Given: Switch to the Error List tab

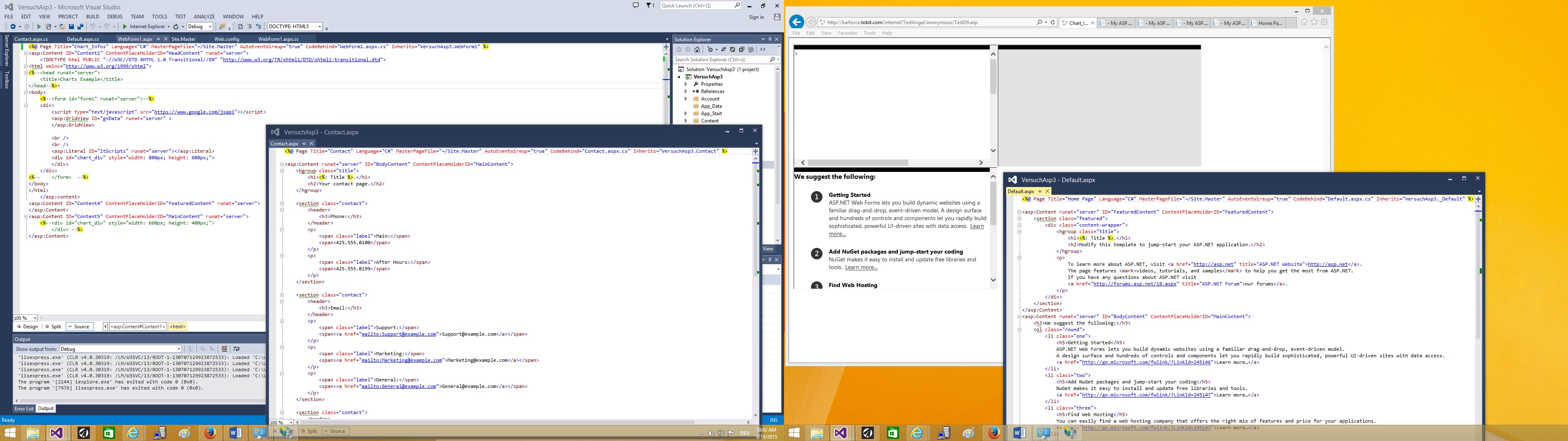Looking at the screenshot, I should (24, 409).
